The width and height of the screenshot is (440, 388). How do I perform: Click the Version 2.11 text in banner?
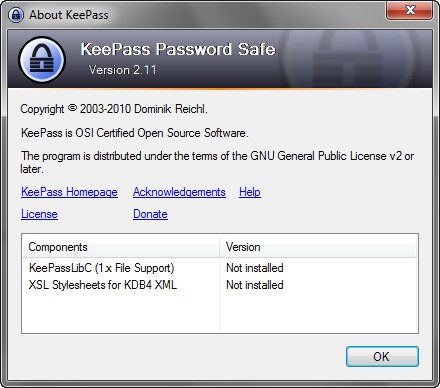click(x=122, y=70)
